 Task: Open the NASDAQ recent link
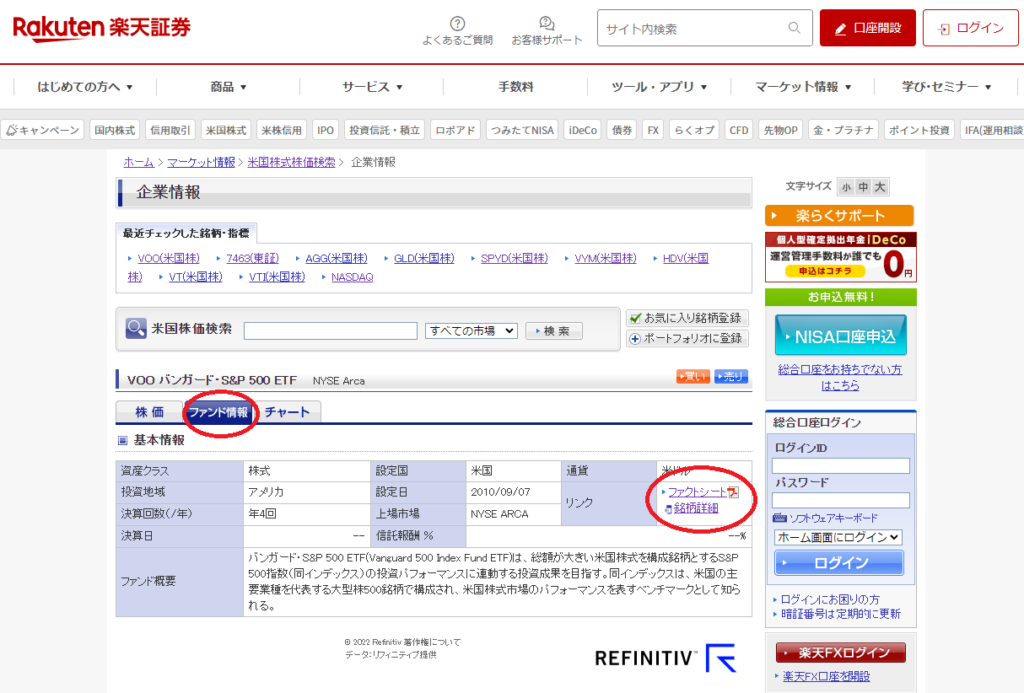coord(352,277)
